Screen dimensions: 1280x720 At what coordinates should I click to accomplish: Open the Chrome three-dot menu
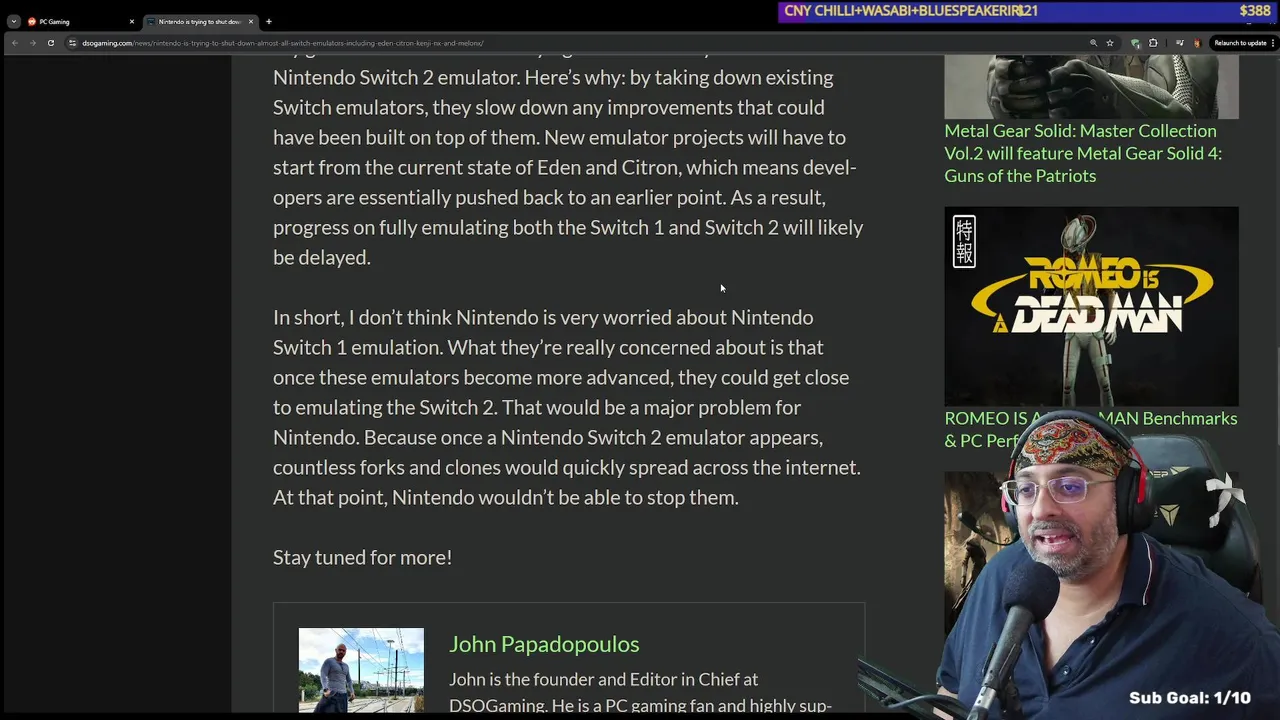pyautogui.click(x=1274, y=43)
